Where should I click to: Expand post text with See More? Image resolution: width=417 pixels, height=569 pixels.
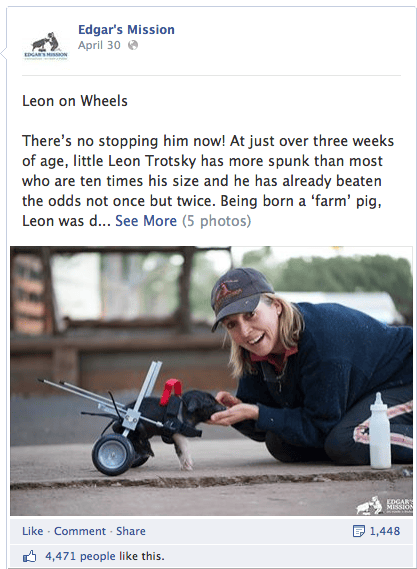pyautogui.click(x=146, y=221)
